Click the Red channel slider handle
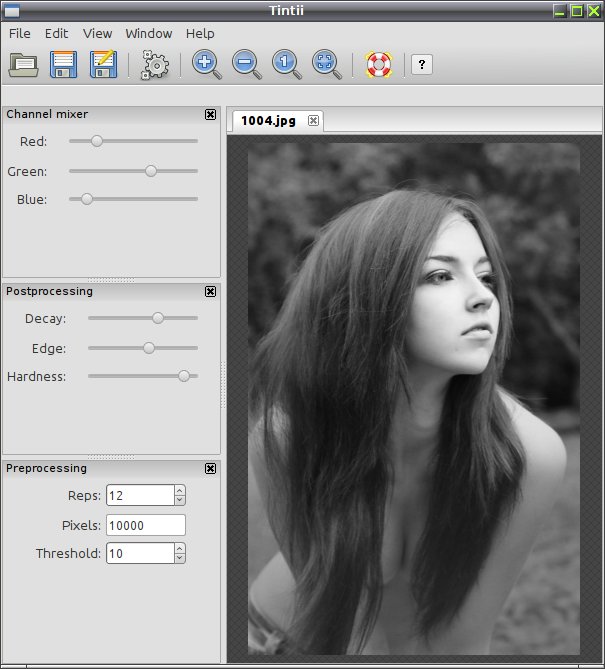The width and height of the screenshot is (605, 669). point(97,141)
